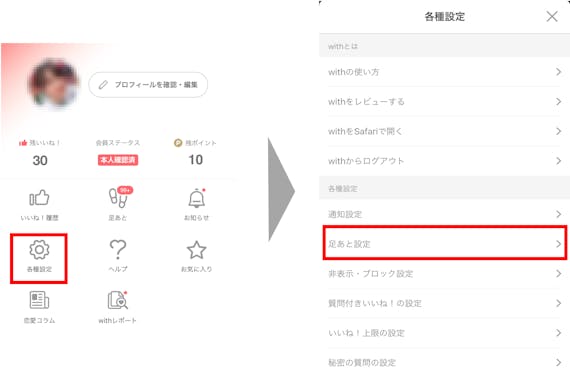Open the お知らせ bell icon
Viewport: 570px width, 372px height.
pos(197,199)
